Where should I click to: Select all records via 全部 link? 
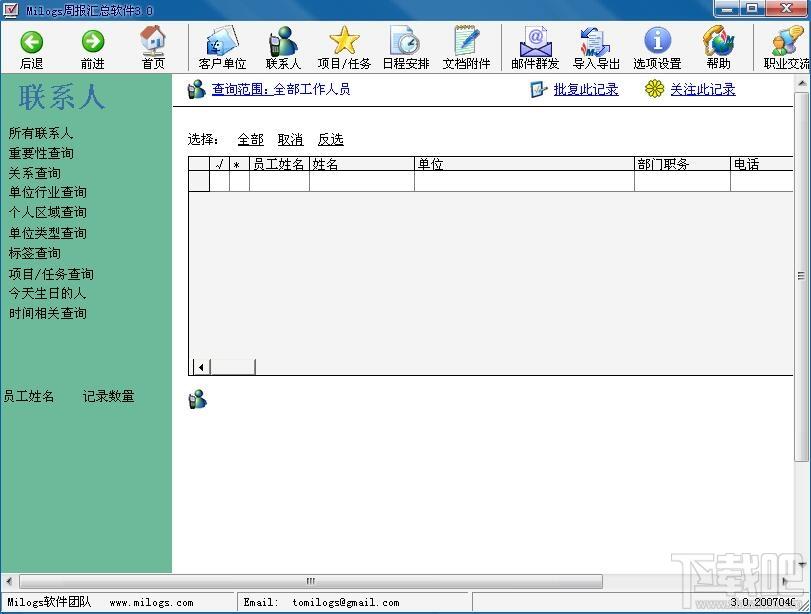(x=250, y=139)
